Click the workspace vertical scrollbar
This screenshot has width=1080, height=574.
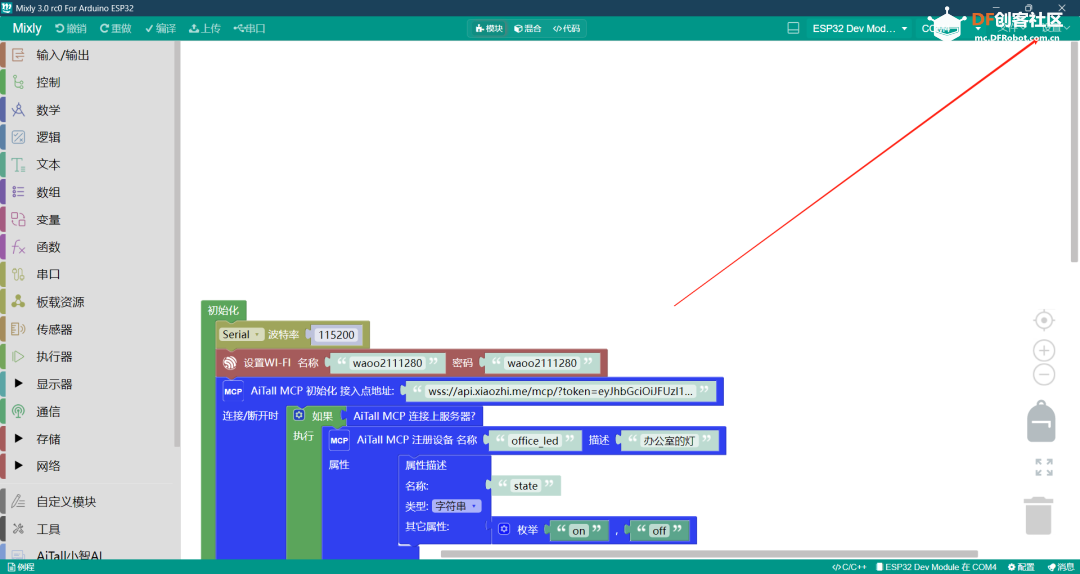(1074, 152)
